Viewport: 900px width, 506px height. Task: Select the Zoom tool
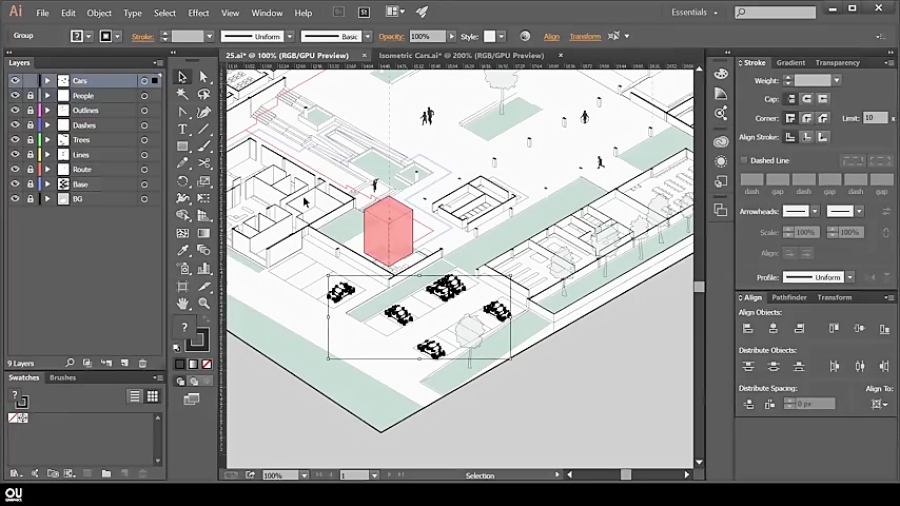click(x=204, y=303)
